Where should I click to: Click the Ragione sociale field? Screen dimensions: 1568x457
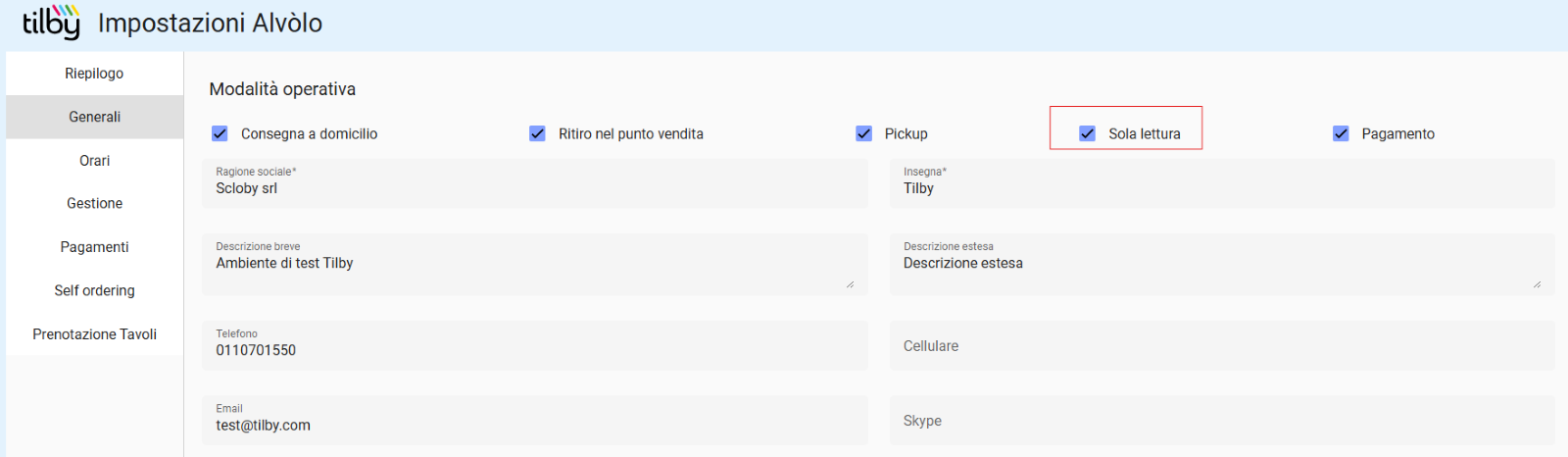coord(535,183)
